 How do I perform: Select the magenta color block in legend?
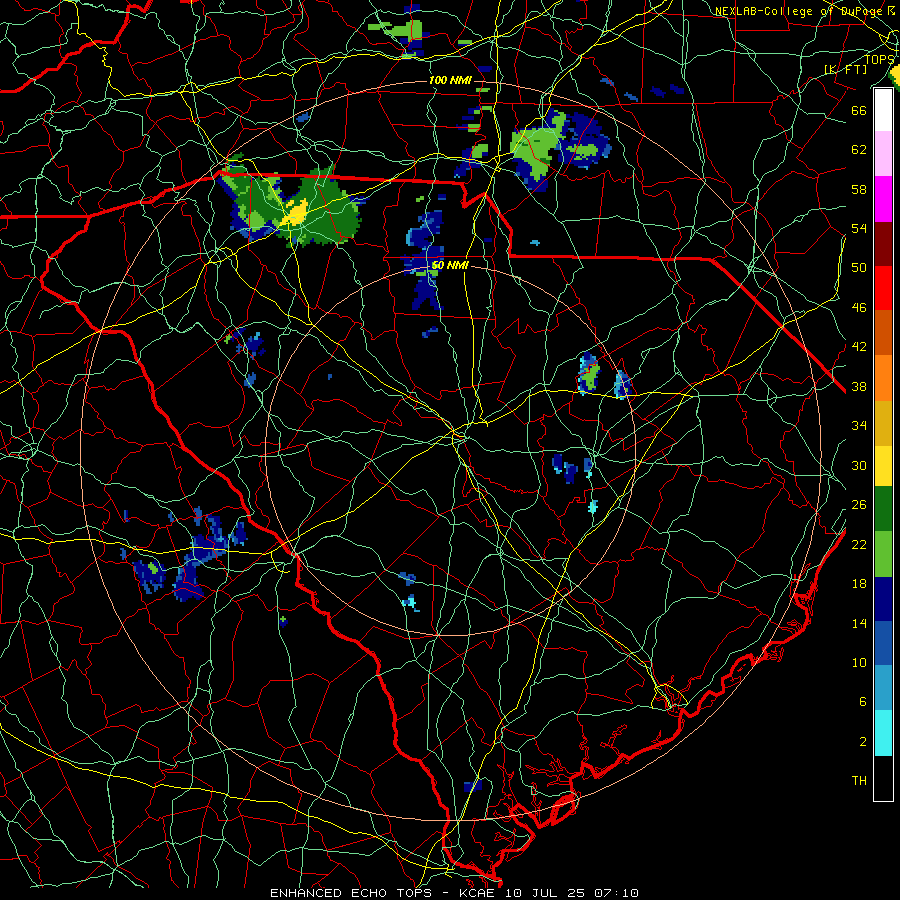tap(883, 199)
